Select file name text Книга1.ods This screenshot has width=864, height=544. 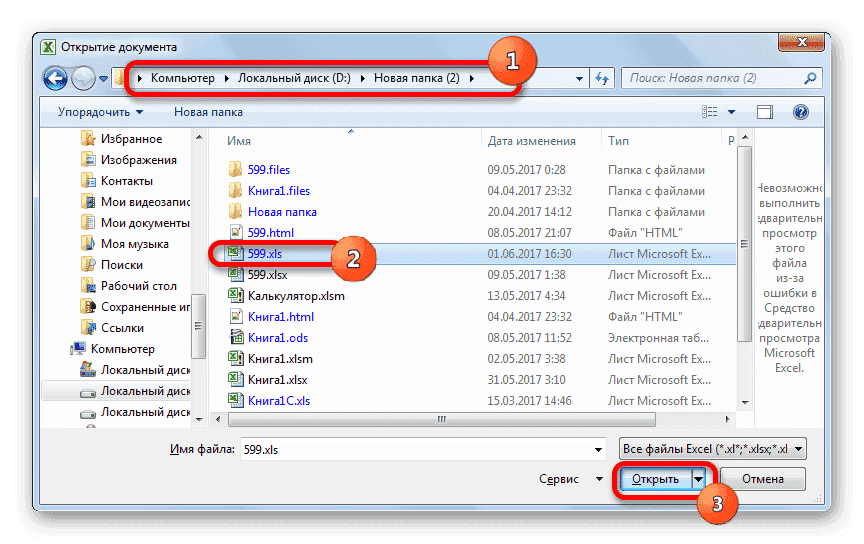(x=278, y=337)
